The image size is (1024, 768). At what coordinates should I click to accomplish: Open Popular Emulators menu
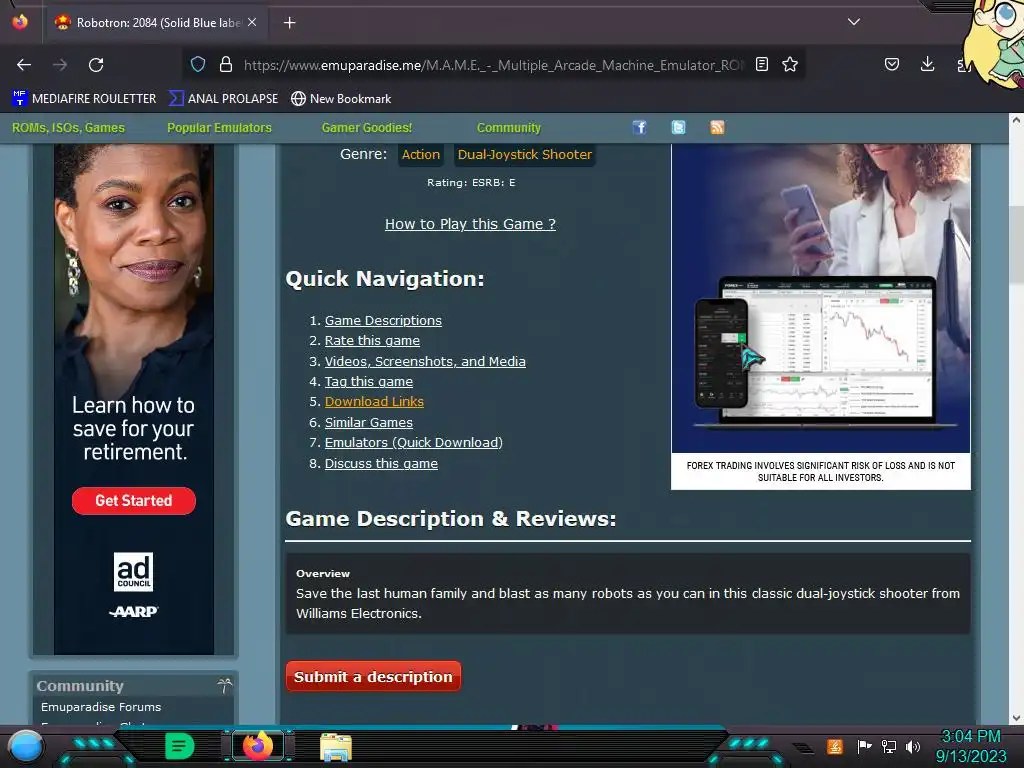(x=219, y=128)
